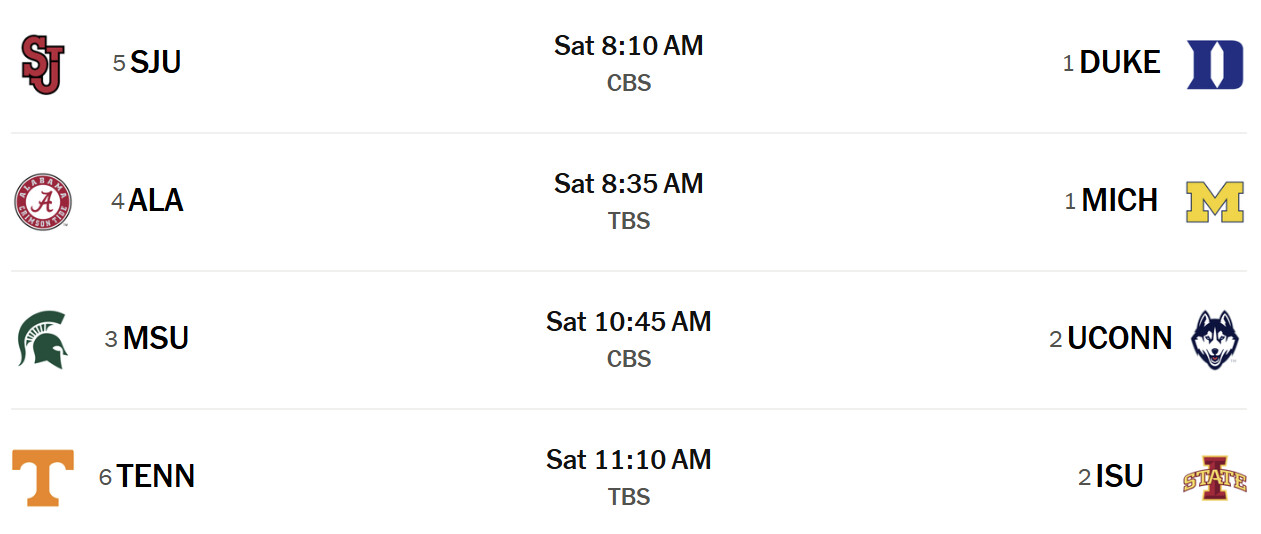The height and width of the screenshot is (534, 1261).
Task: Open the Sat 11:10 AM game
Action: [x=628, y=460]
